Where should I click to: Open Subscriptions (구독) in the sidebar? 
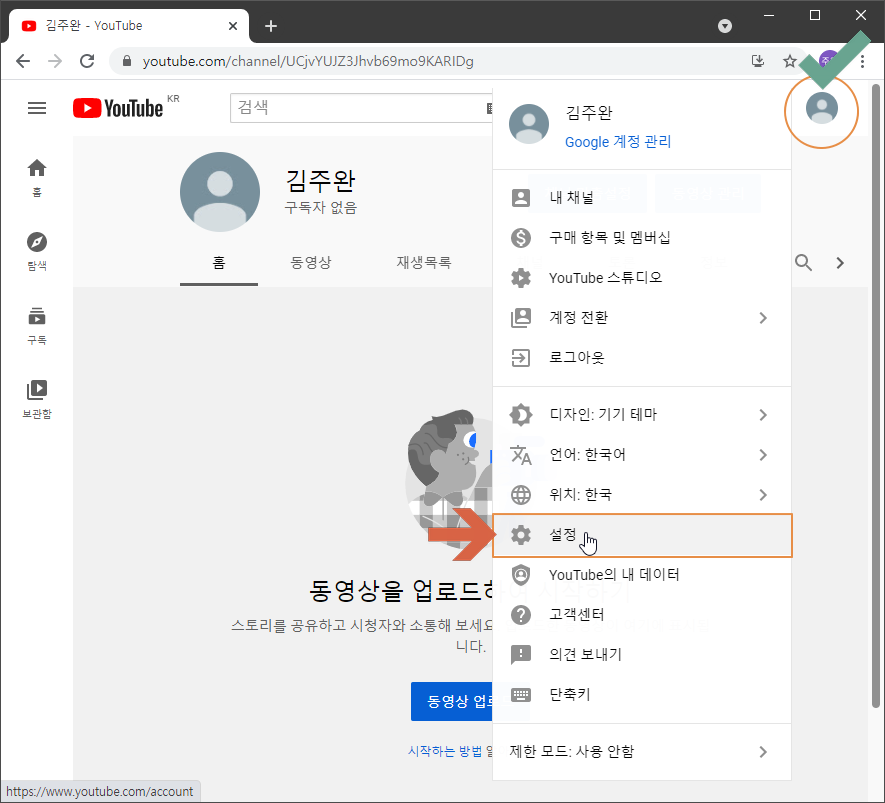point(37,326)
